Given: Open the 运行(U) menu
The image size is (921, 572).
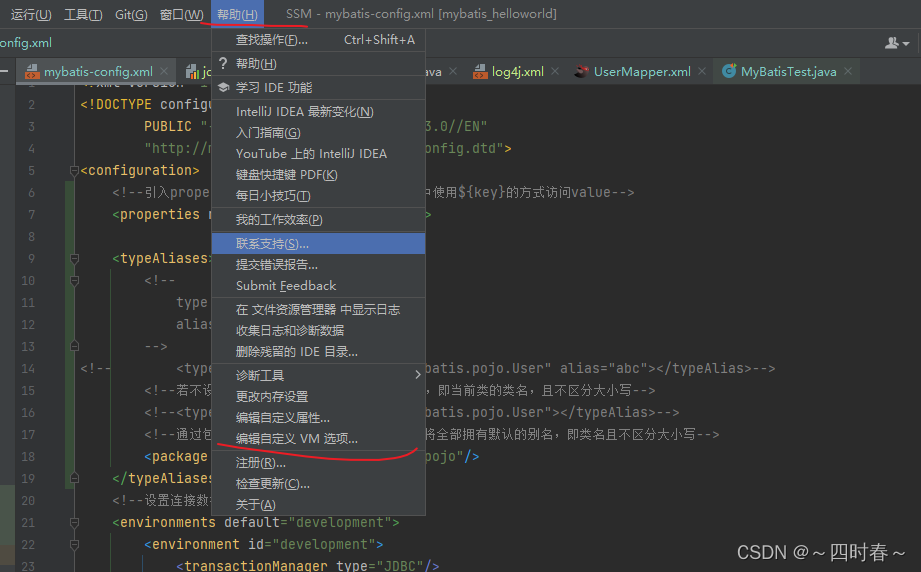Looking at the screenshot, I should [31, 14].
